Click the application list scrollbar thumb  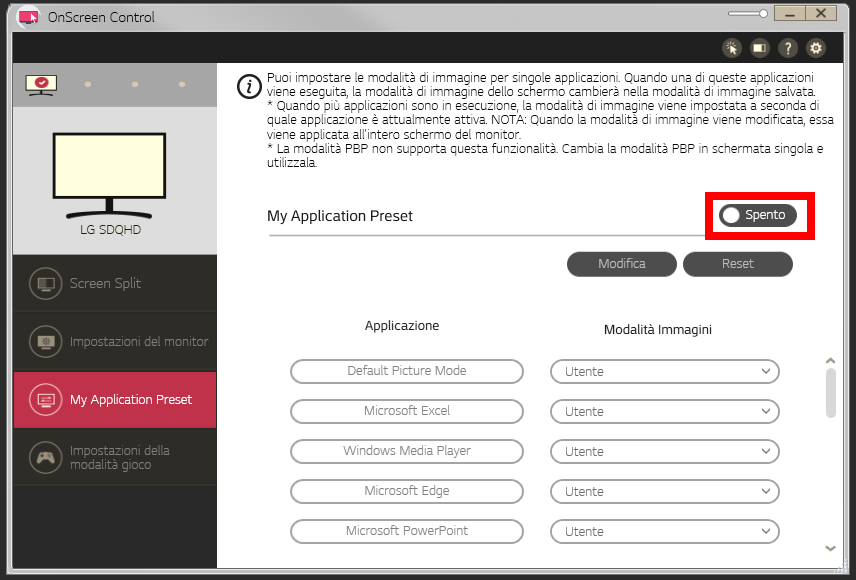tap(831, 393)
